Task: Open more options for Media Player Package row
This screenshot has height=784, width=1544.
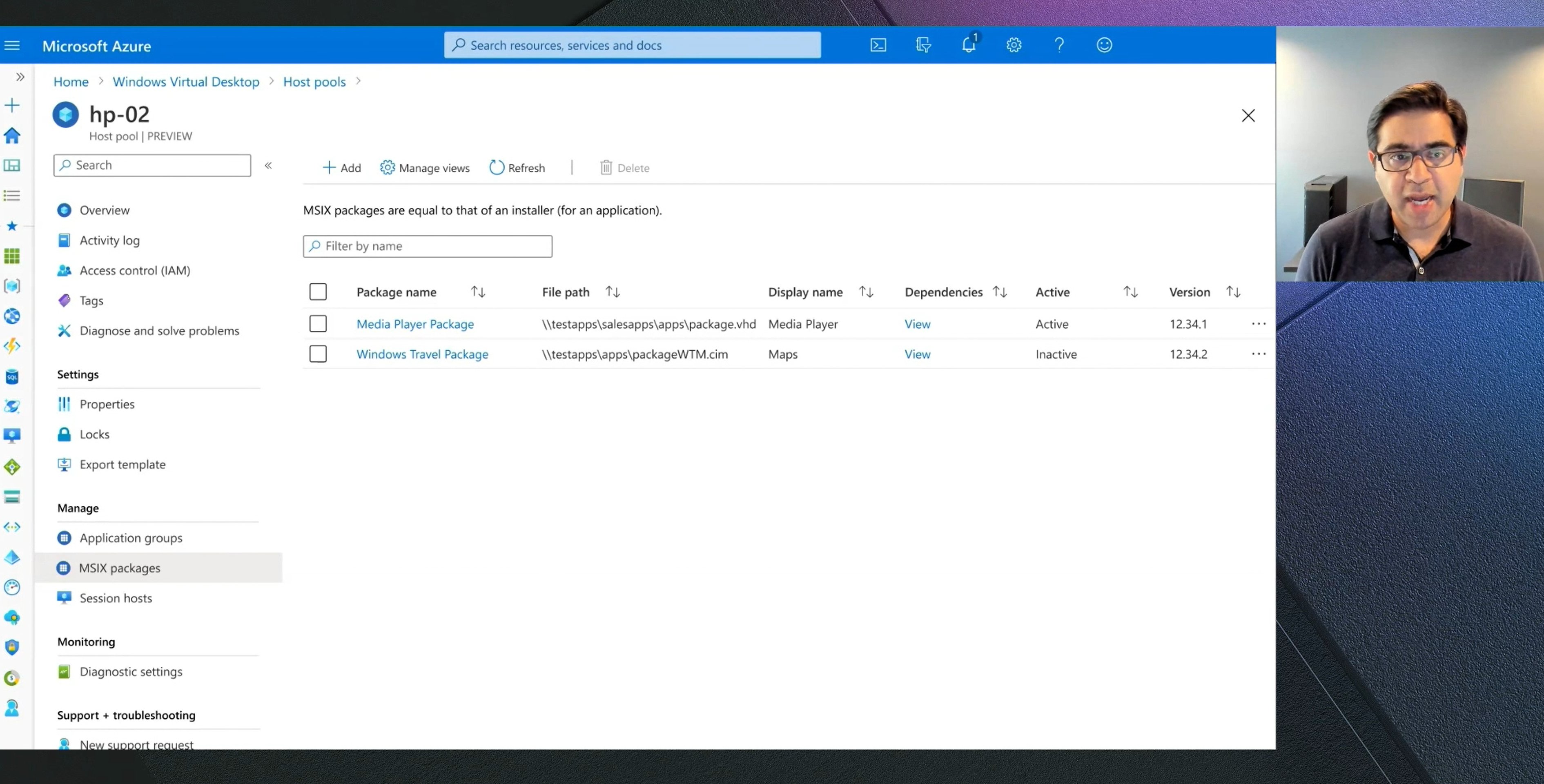Action: [x=1259, y=324]
